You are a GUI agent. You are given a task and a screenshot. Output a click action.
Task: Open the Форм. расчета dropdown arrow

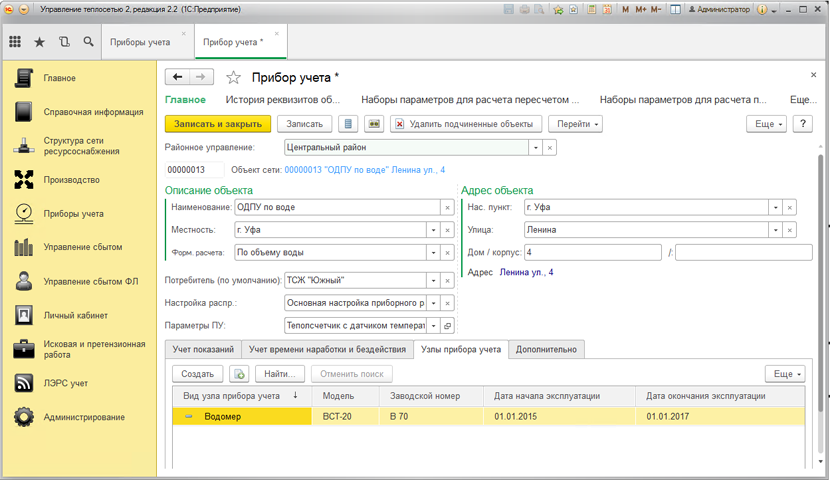(432, 252)
